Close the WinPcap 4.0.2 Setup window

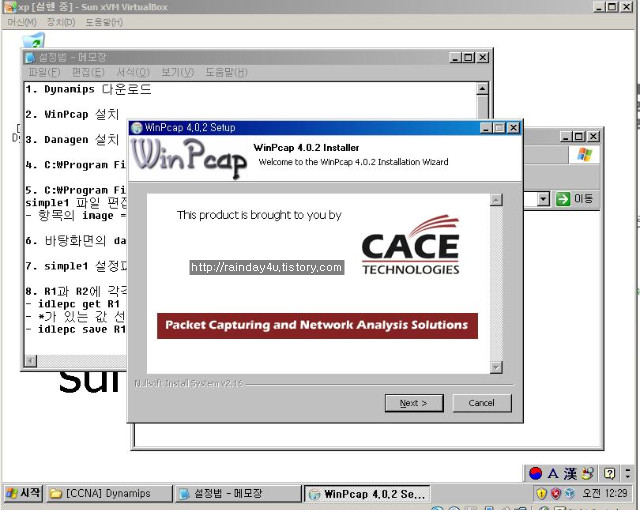[x=513, y=128]
